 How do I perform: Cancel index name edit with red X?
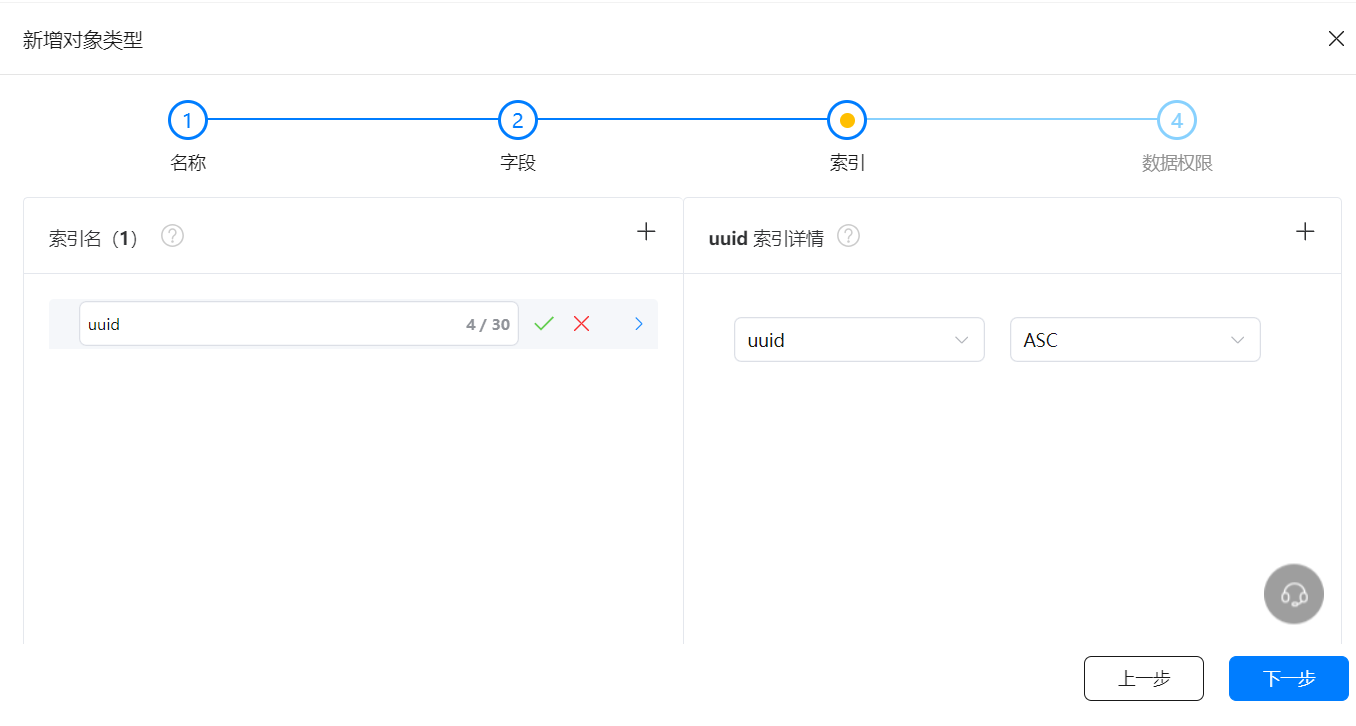tap(581, 324)
